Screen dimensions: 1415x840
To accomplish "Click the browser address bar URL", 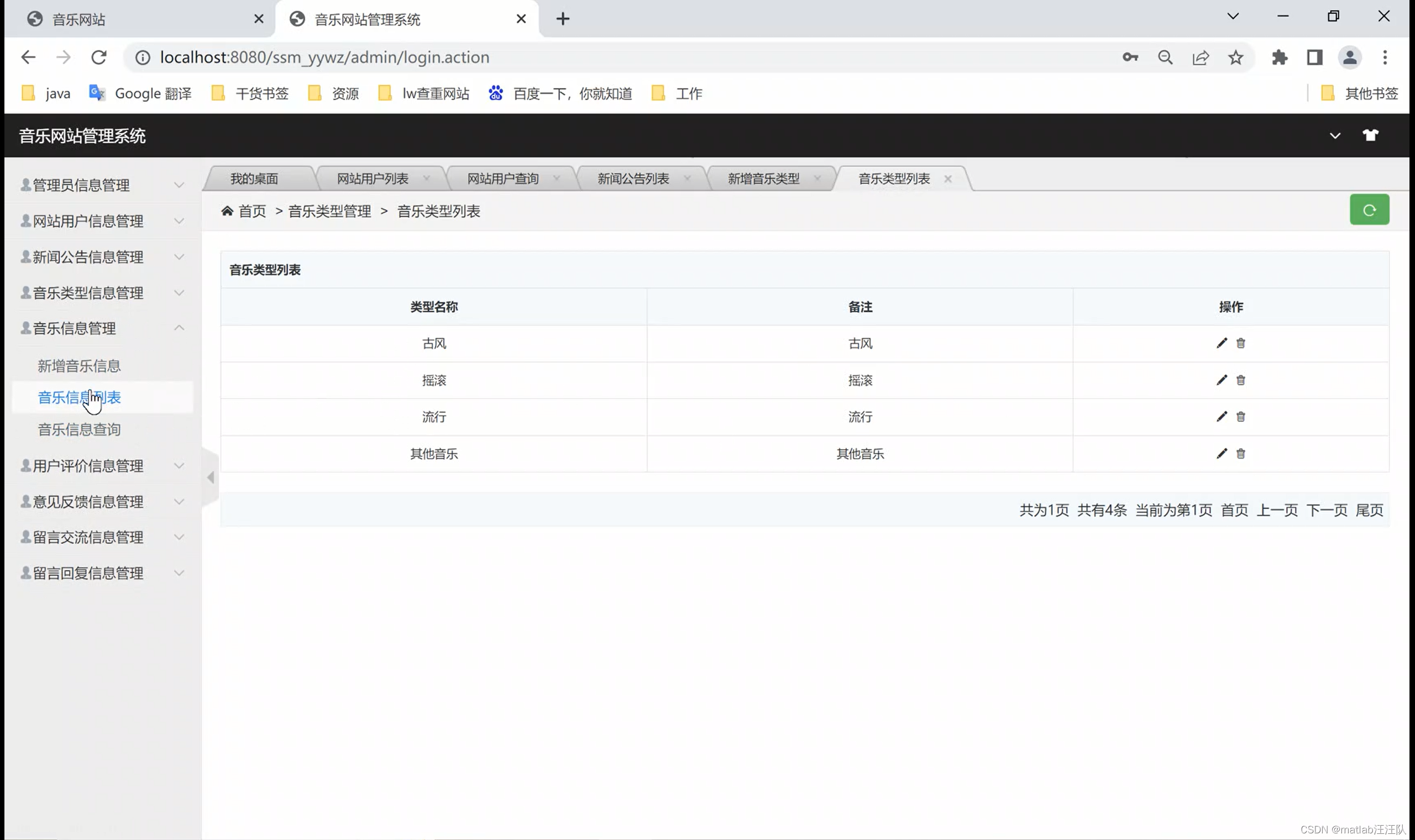I will [324, 57].
